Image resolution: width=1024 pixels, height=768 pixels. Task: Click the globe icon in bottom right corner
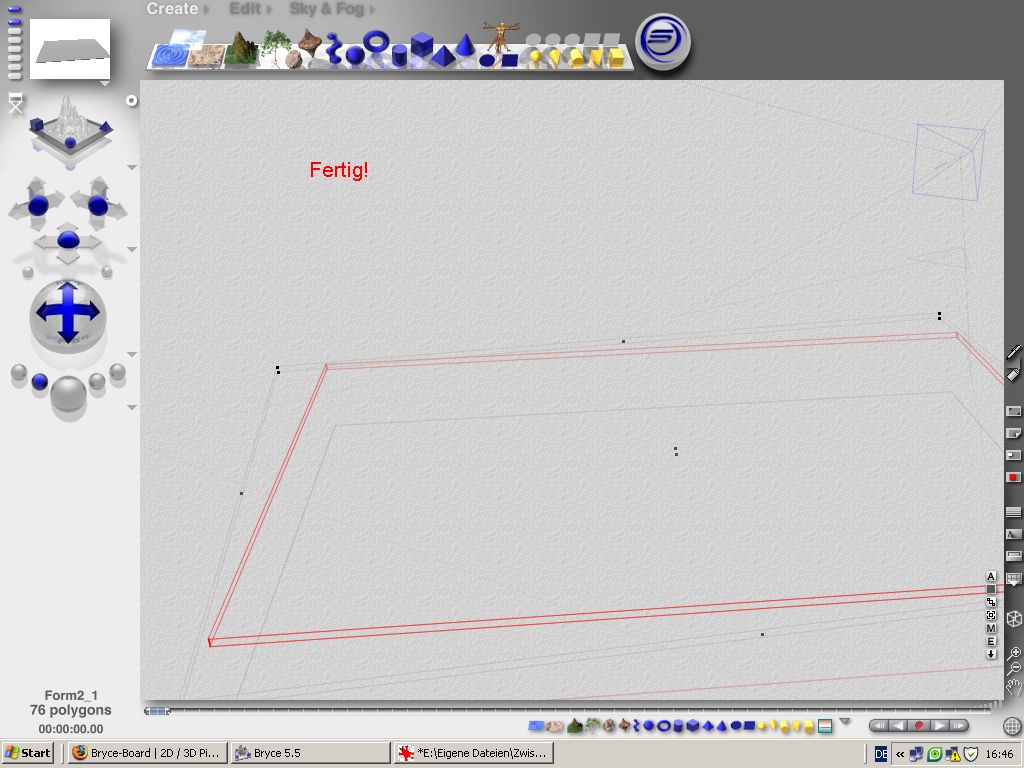tap(1012, 726)
